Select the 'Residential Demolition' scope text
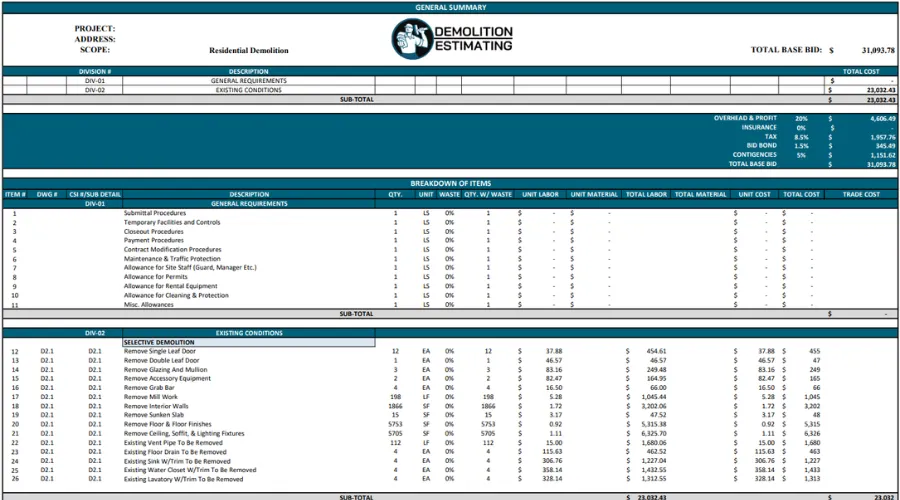This screenshot has height=500, width=900. pyautogui.click(x=249, y=51)
